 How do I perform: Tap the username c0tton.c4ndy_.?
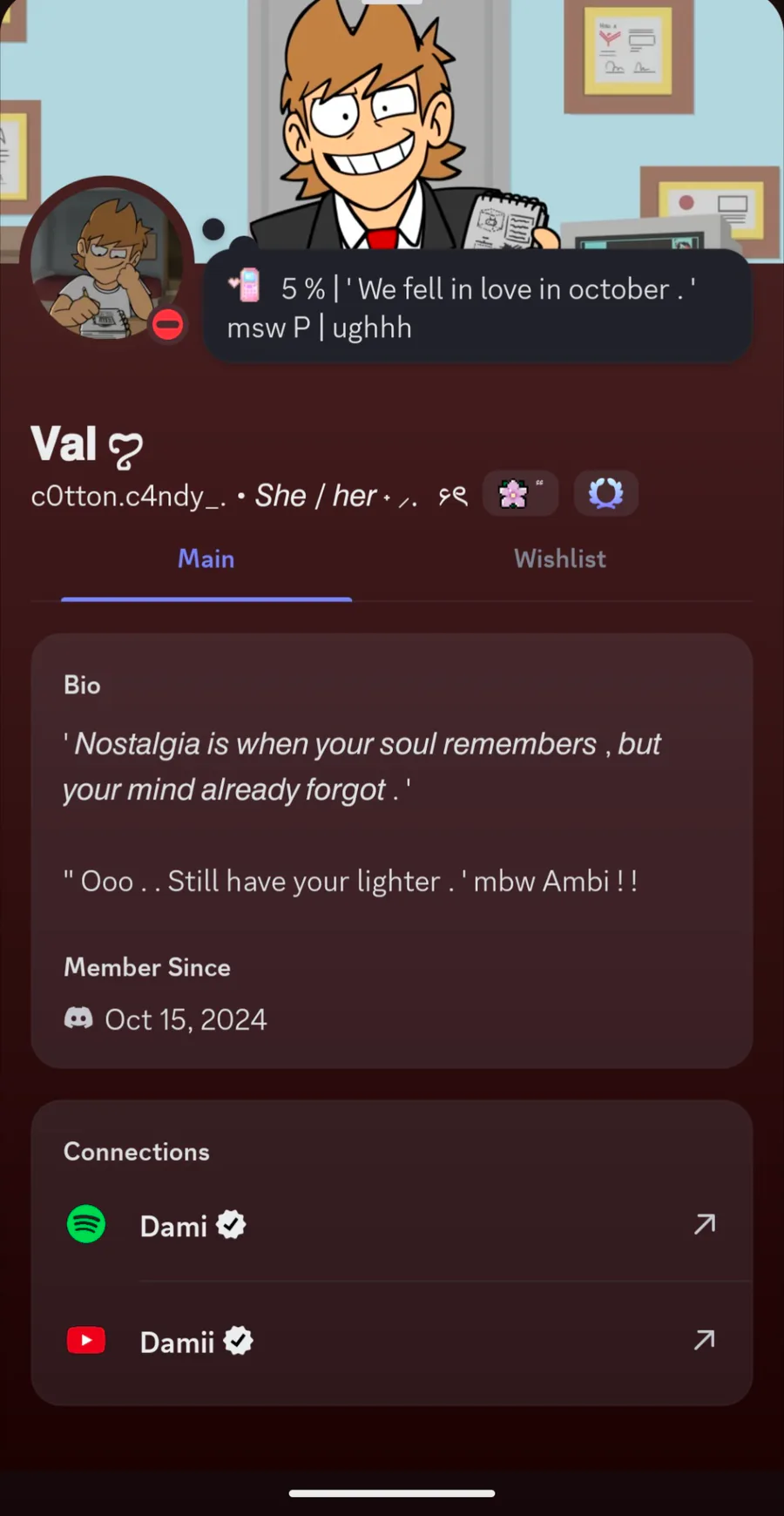pos(129,496)
